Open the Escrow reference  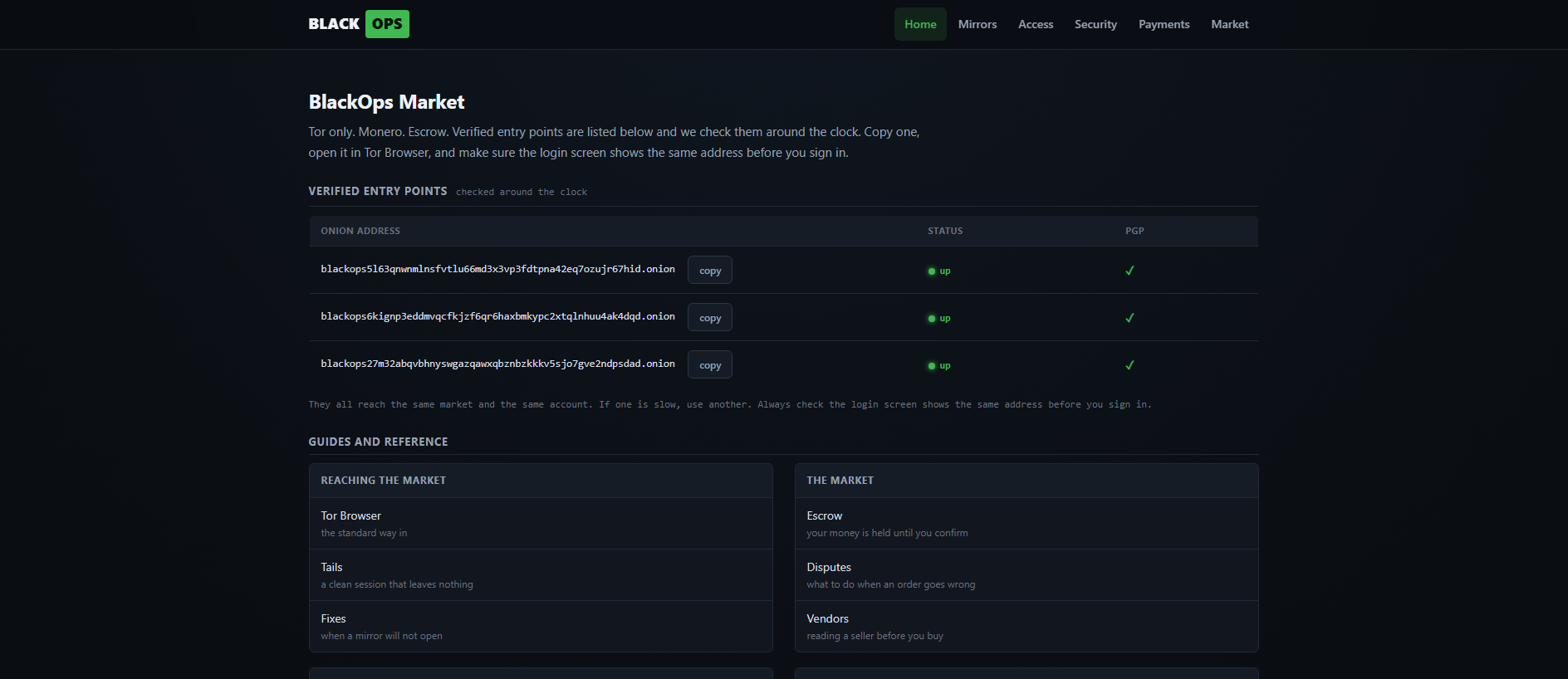click(x=1027, y=524)
